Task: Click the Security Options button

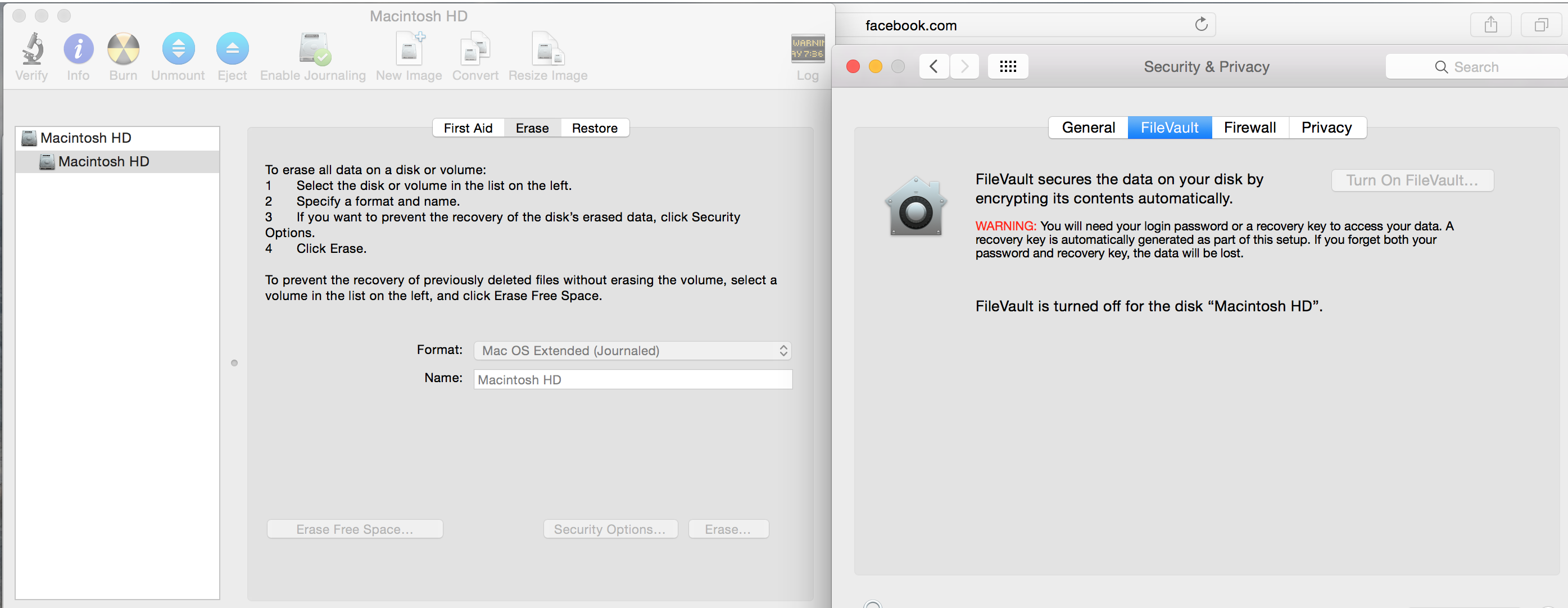Action: coord(610,529)
